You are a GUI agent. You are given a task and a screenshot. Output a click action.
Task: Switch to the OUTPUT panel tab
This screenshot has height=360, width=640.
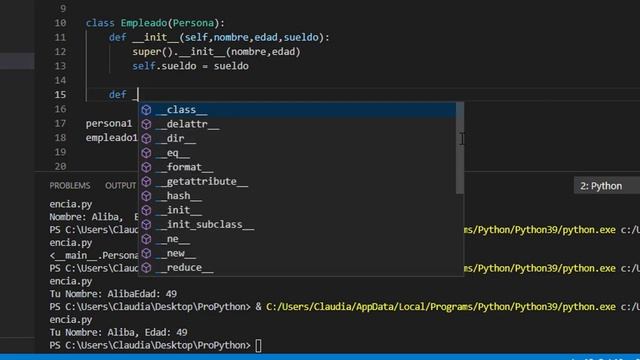(x=120, y=186)
